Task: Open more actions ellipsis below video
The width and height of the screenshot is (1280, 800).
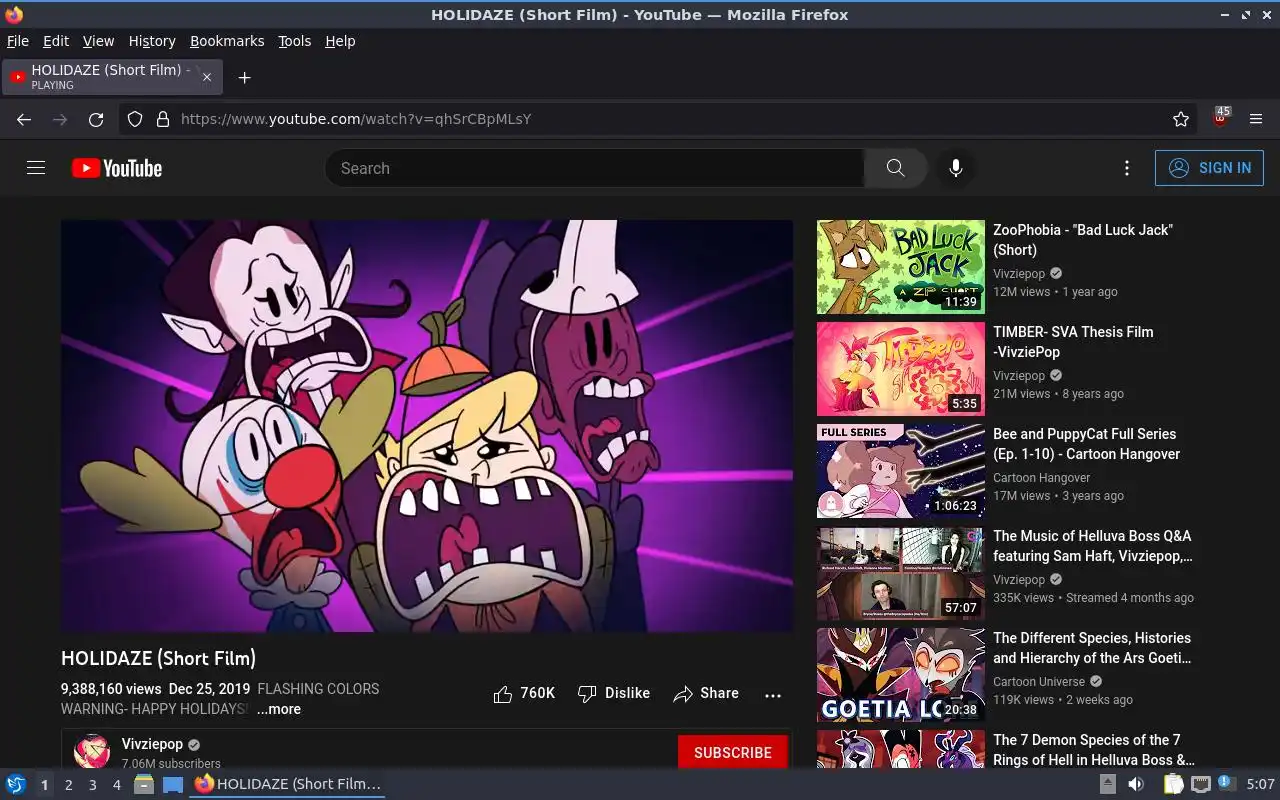Action: coord(773,695)
